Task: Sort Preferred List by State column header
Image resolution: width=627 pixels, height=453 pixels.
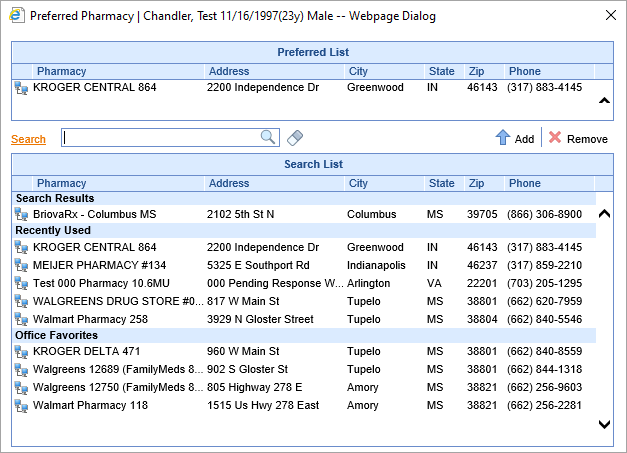Action: coord(441,71)
